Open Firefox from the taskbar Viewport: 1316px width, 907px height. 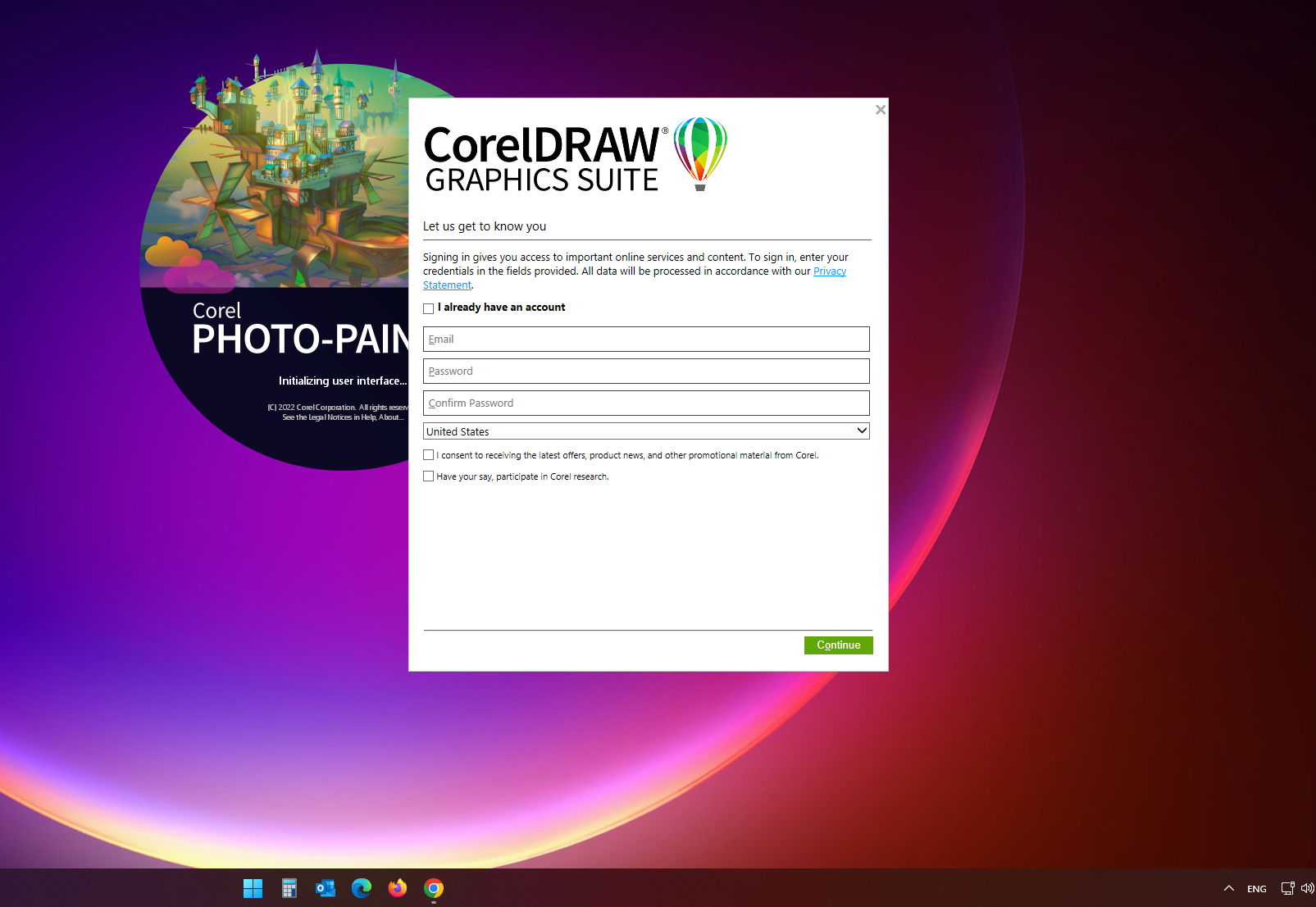398,888
